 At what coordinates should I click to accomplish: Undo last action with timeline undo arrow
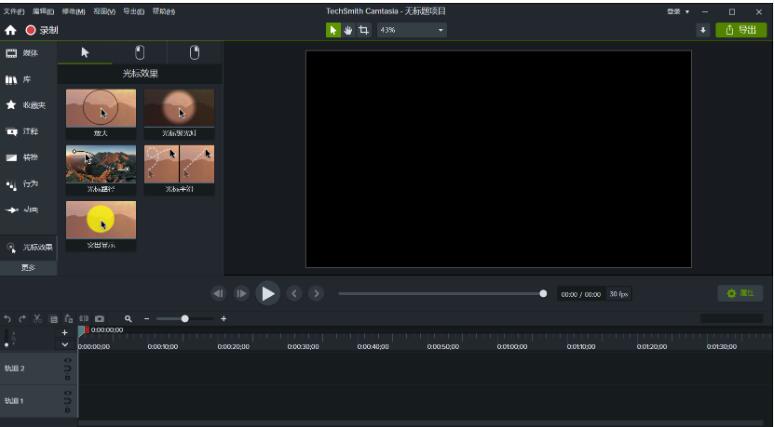pyautogui.click(x=7, y=318)
